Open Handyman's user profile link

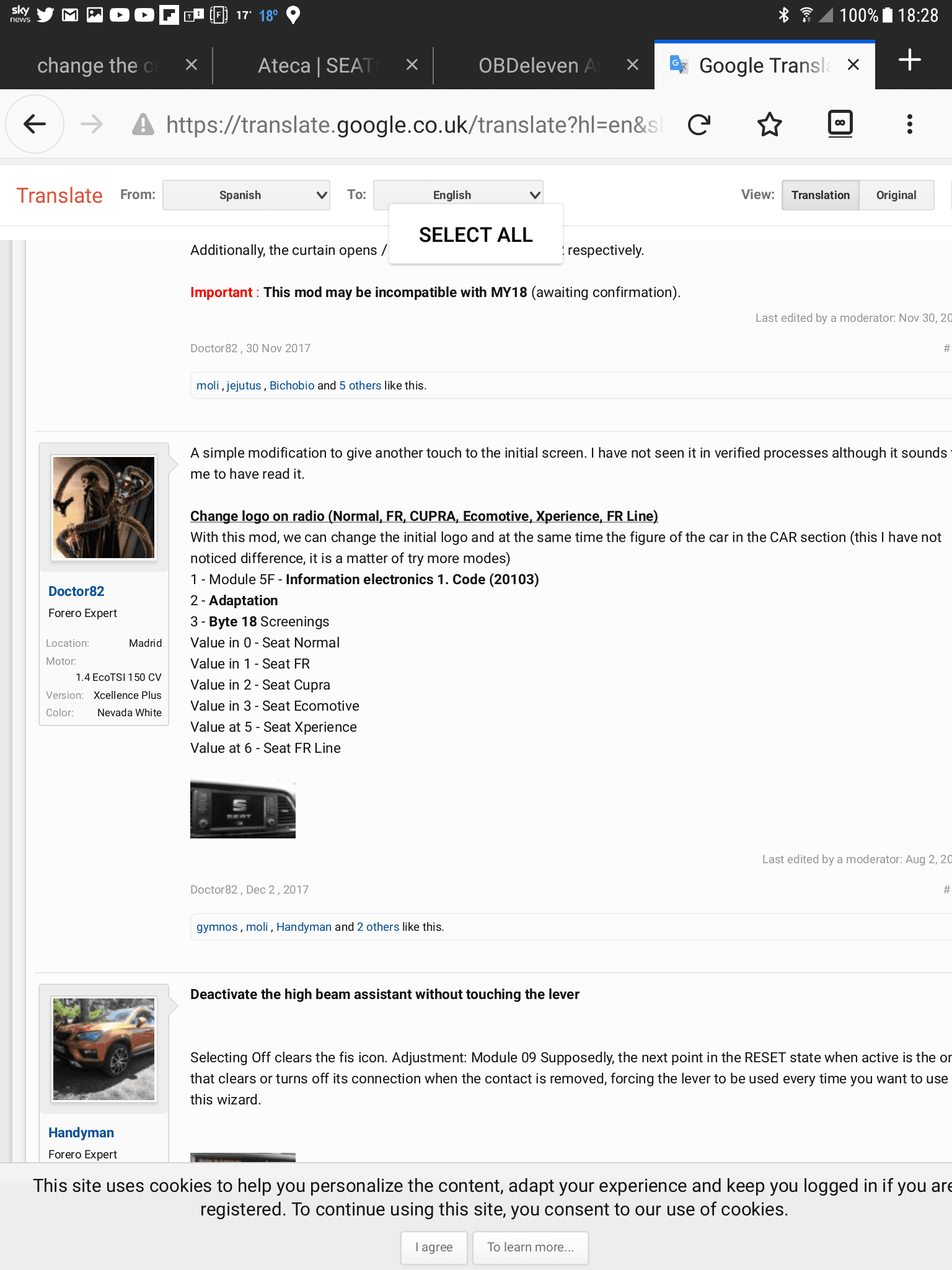point(81,1132)
